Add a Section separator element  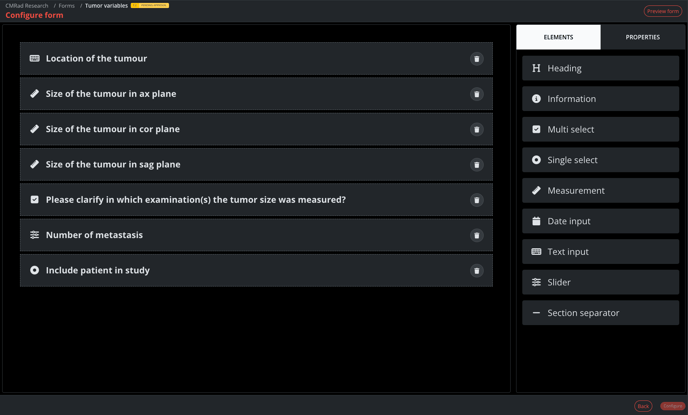tap(600, 313)
